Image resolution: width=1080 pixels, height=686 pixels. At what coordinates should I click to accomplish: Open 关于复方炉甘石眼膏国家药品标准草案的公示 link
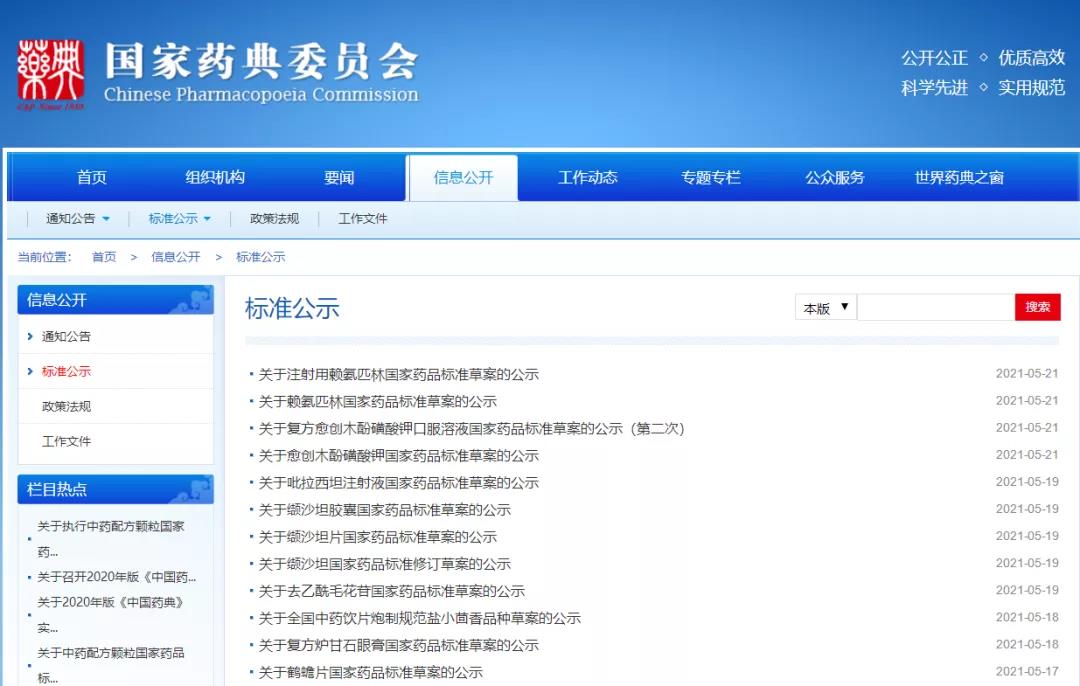[x=398, y=645]
